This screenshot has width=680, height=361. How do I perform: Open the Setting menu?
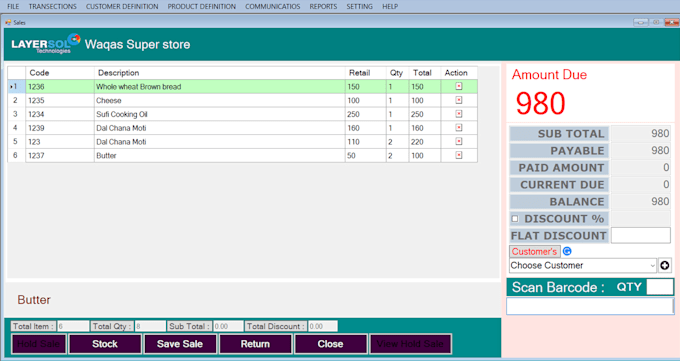pos(359,7)
